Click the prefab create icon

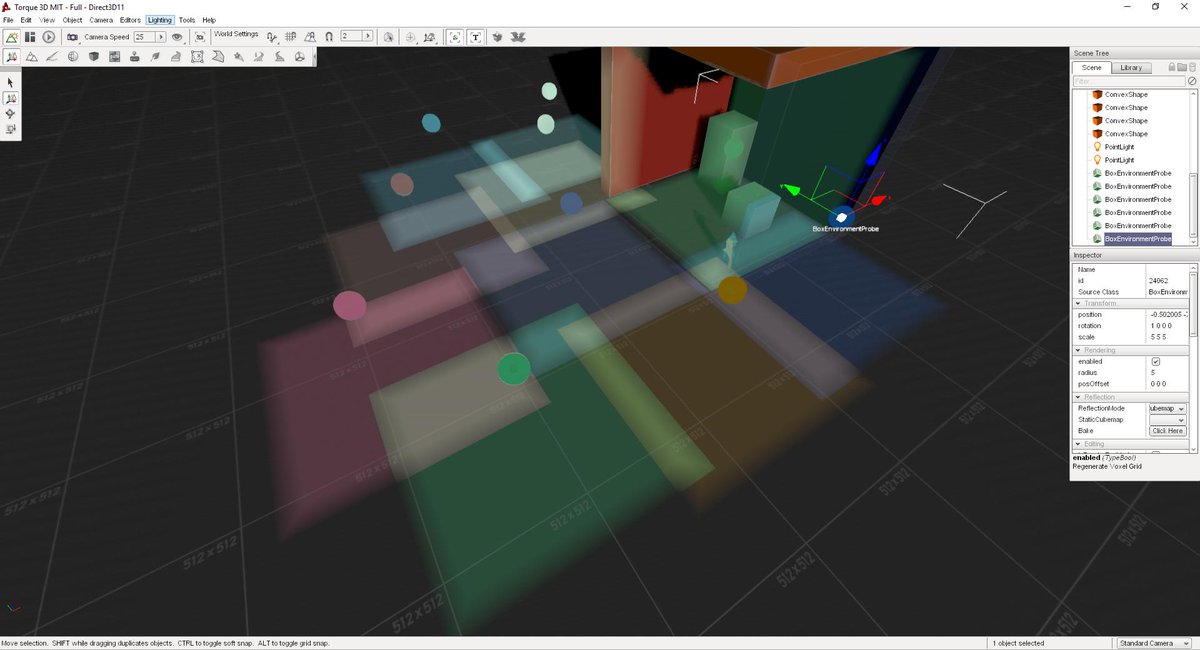497,37
